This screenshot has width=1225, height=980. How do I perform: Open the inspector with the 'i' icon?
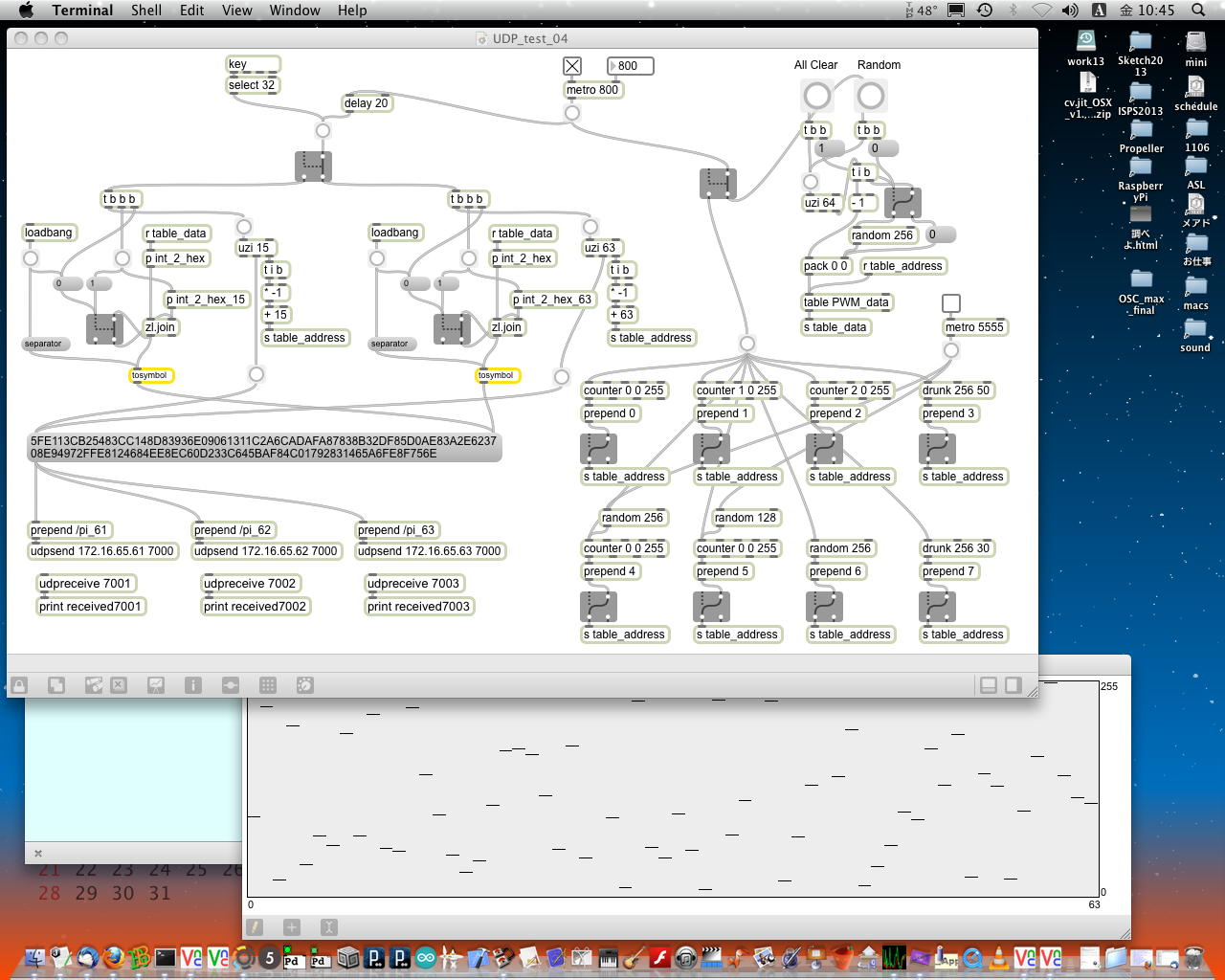click(x=193, y=685)
